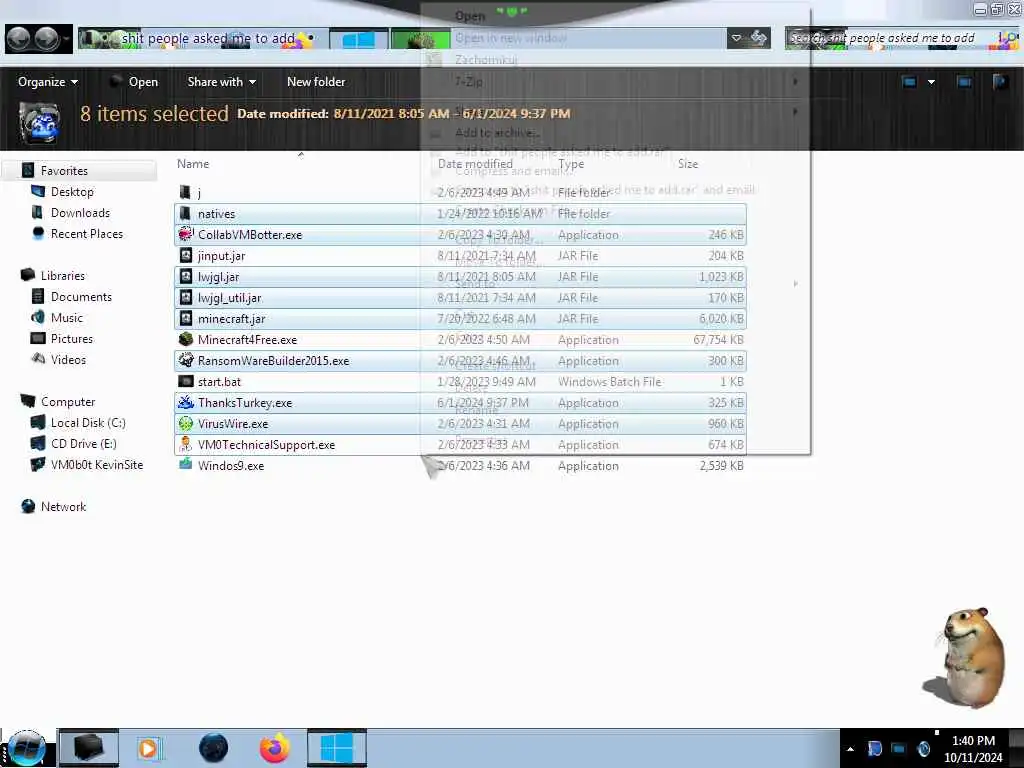The image size is (1024, 768).
Task: Launch the media player taskbar icon
Action: click(150, 748)
